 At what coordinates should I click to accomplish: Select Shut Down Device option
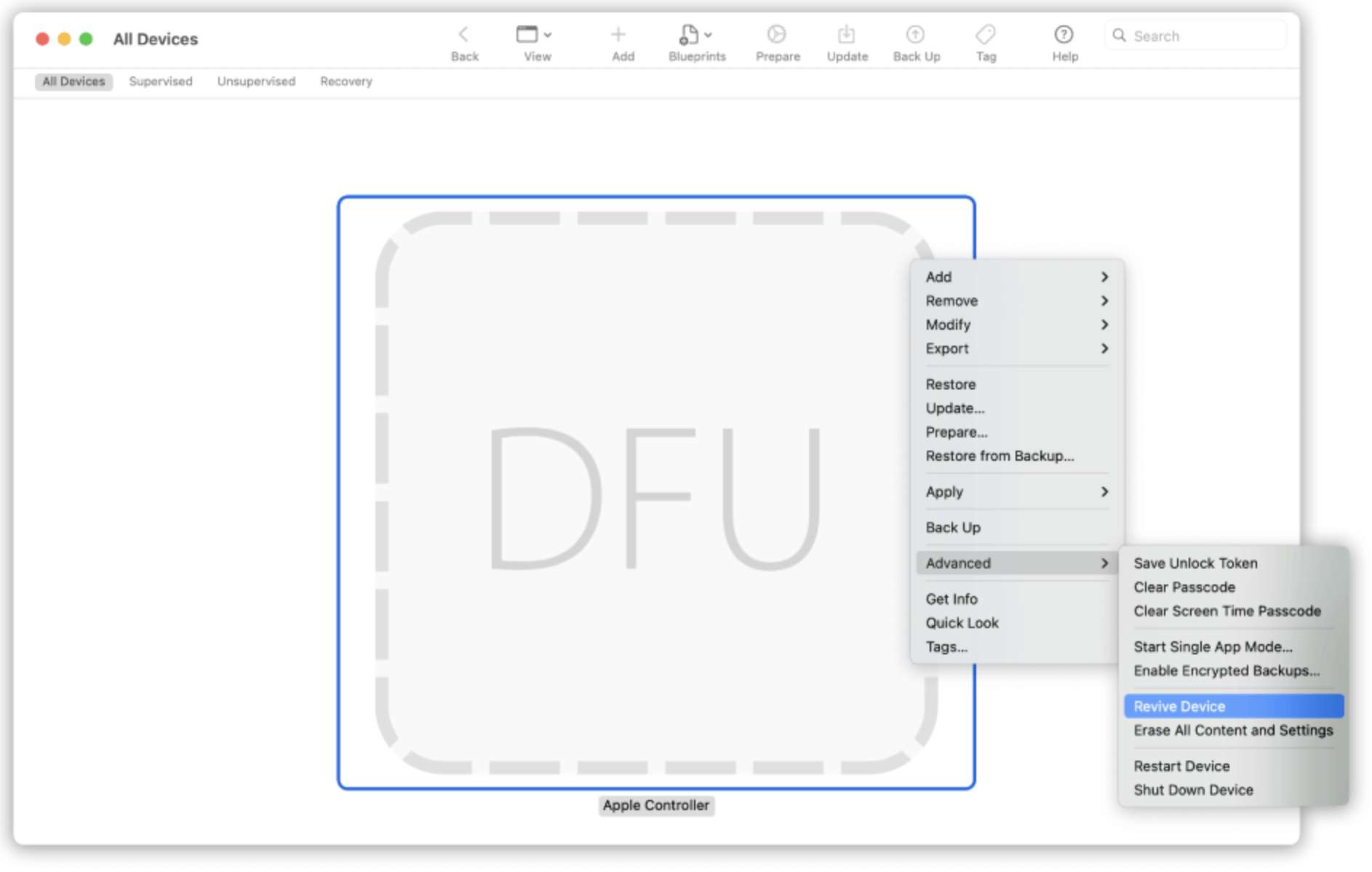click(x=1193, y=790)
